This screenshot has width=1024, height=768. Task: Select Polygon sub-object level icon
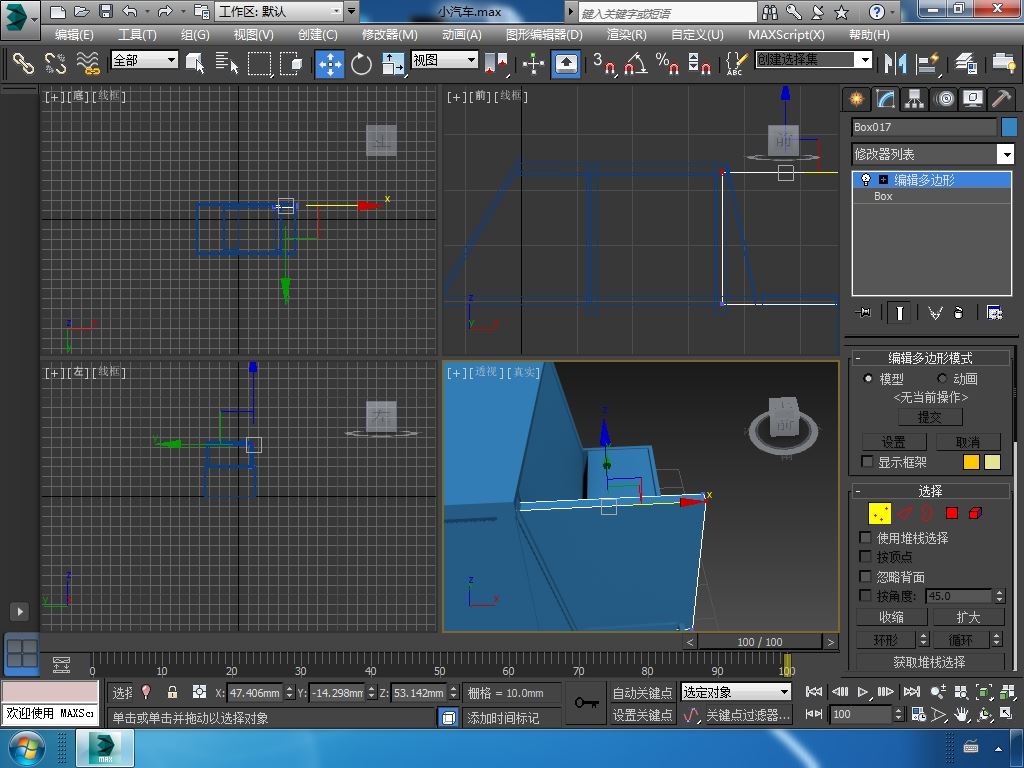click(x=951, y=513)
